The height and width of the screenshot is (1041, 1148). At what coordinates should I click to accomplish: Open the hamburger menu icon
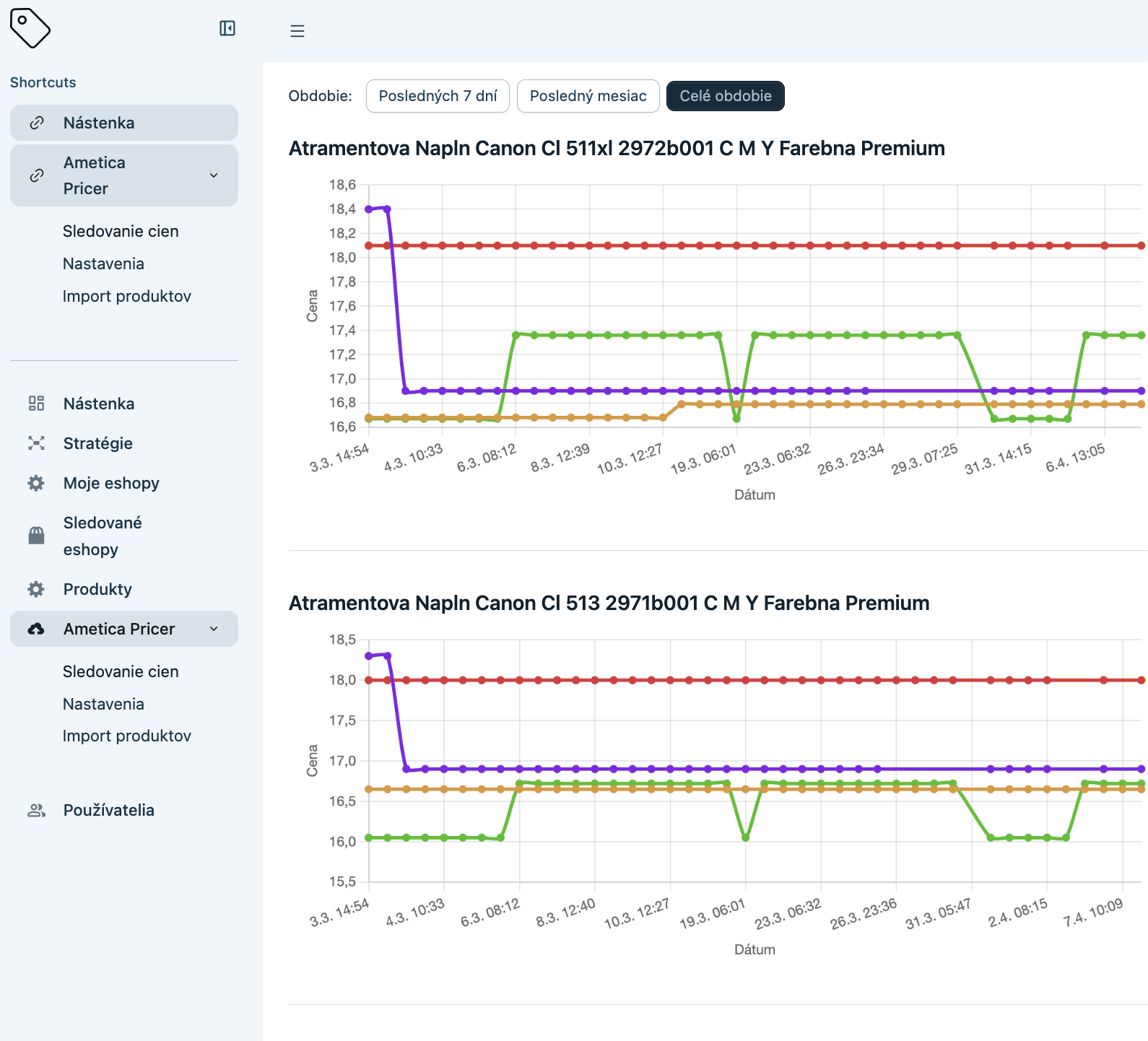click(x=297, y=31)
